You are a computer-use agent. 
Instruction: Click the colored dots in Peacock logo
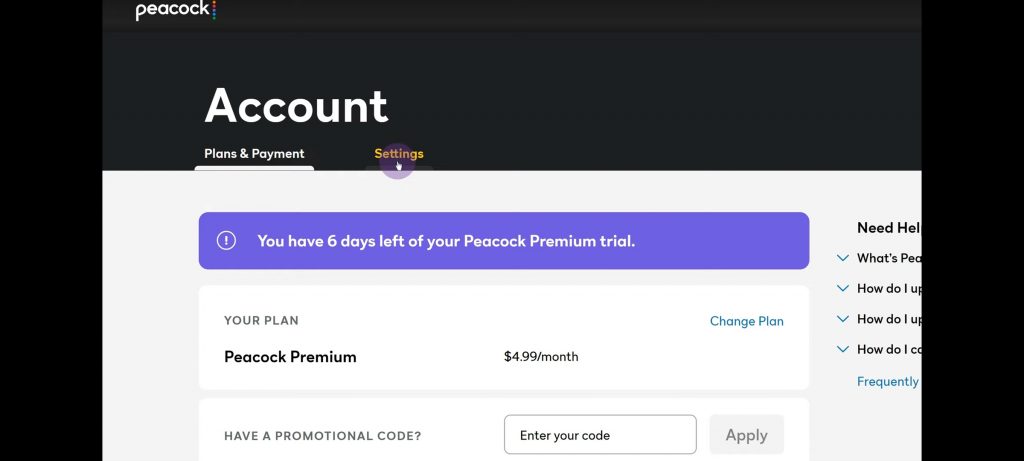point(214,9)
